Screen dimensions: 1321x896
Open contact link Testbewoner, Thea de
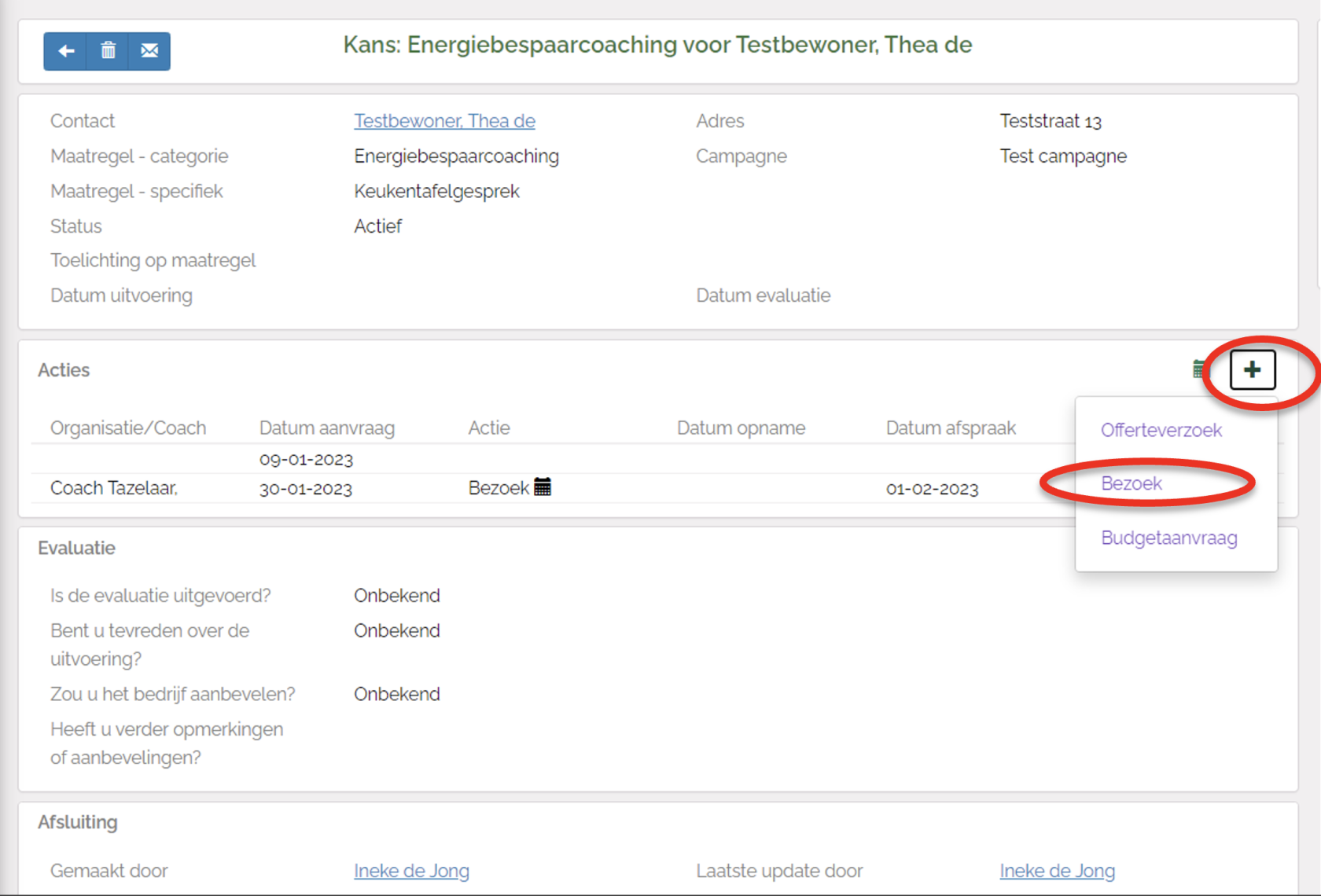tap(444, 121)
